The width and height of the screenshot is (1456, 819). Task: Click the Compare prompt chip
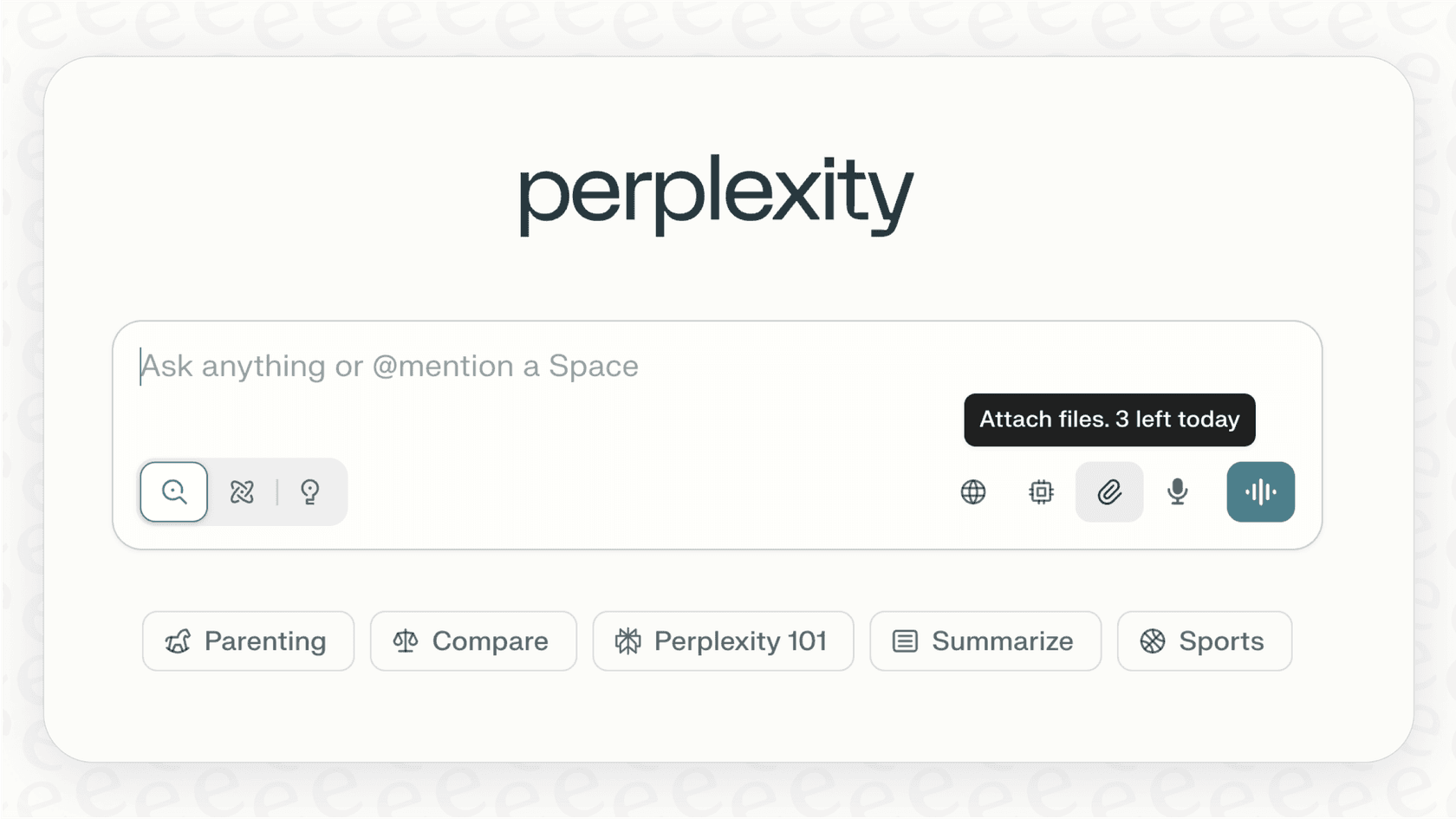tap(473, 641)
